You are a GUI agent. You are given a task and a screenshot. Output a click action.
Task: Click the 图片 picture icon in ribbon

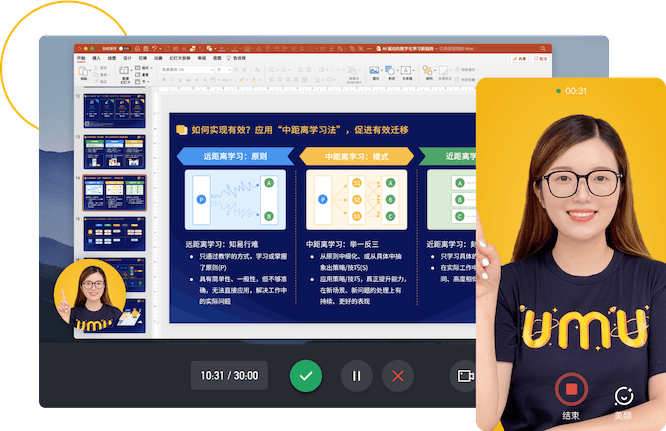pyautogui.click(x=374, y=71)
